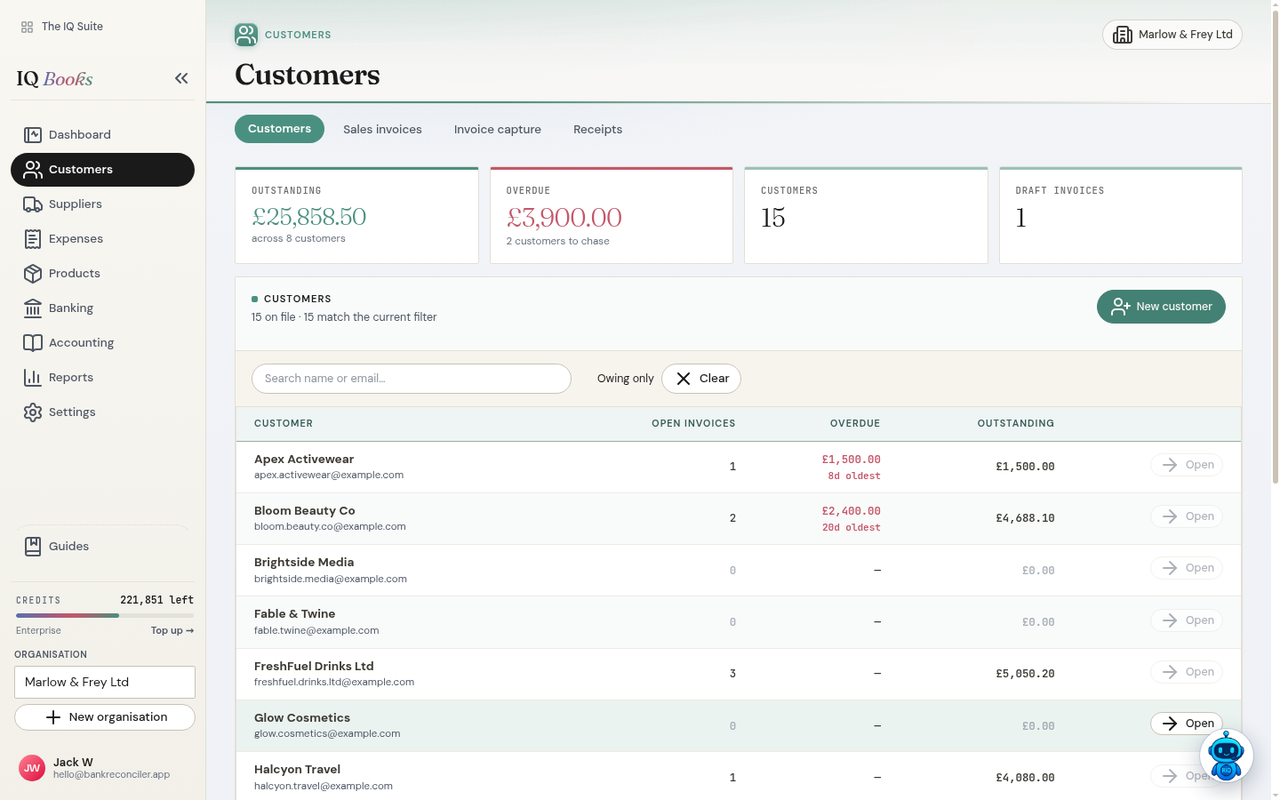Click the Dashboard chart icon
This screenshot has height=800, width=1280.
(x=33, y=134)
